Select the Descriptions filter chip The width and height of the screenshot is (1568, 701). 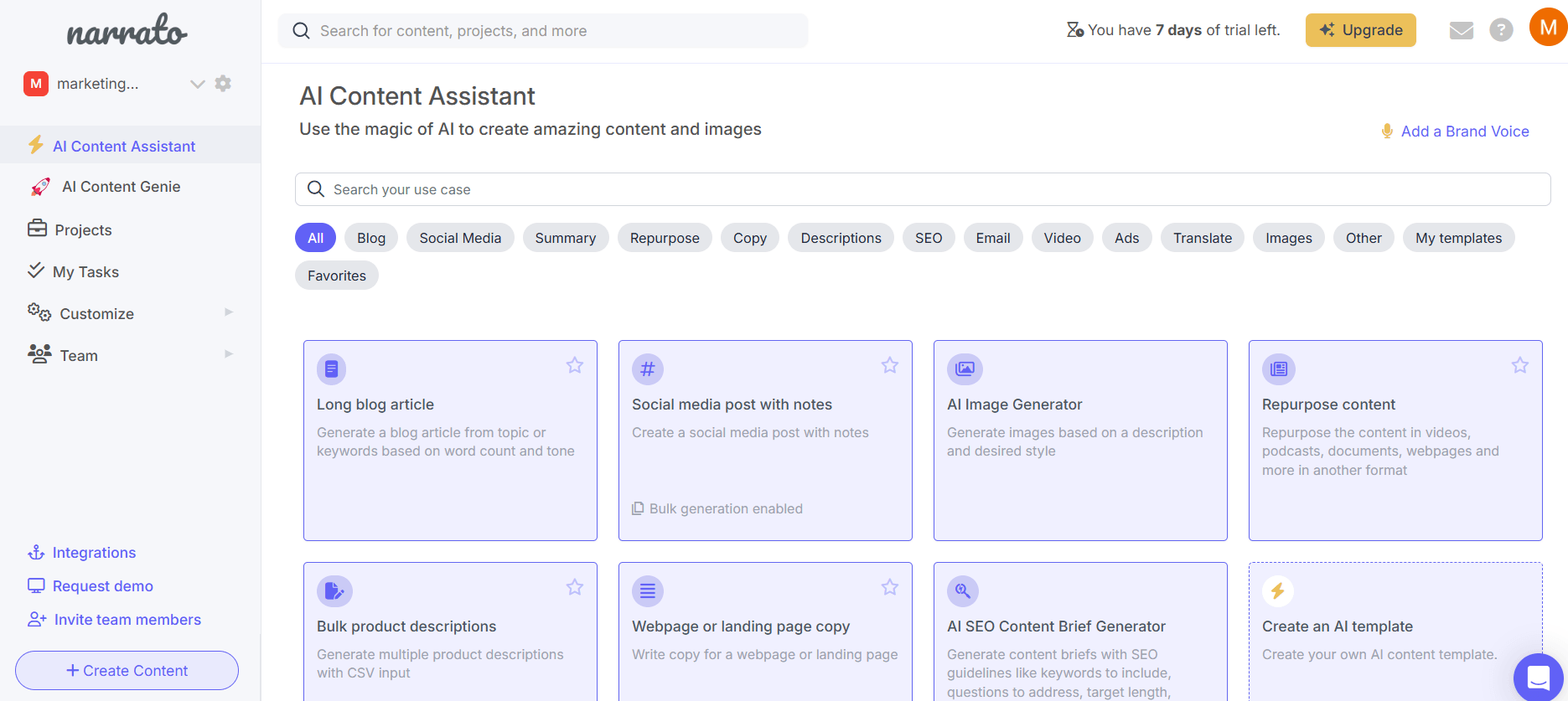pos(841,238)
